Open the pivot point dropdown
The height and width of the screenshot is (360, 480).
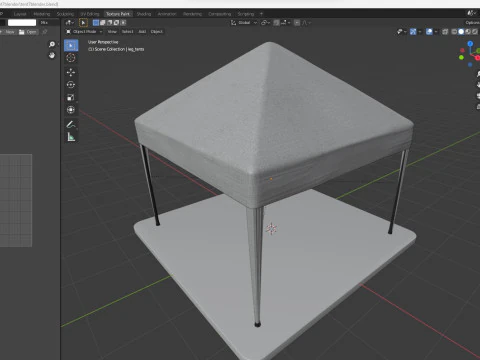(265, 23)
